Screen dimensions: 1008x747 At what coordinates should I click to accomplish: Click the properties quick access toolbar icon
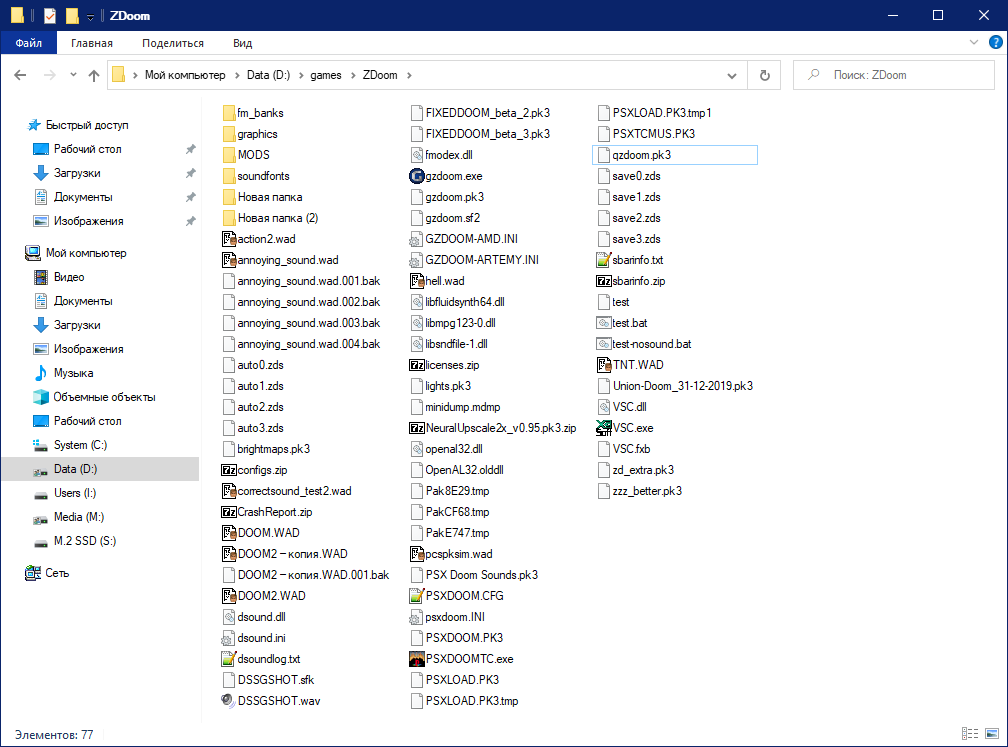(x=50, y=15)
